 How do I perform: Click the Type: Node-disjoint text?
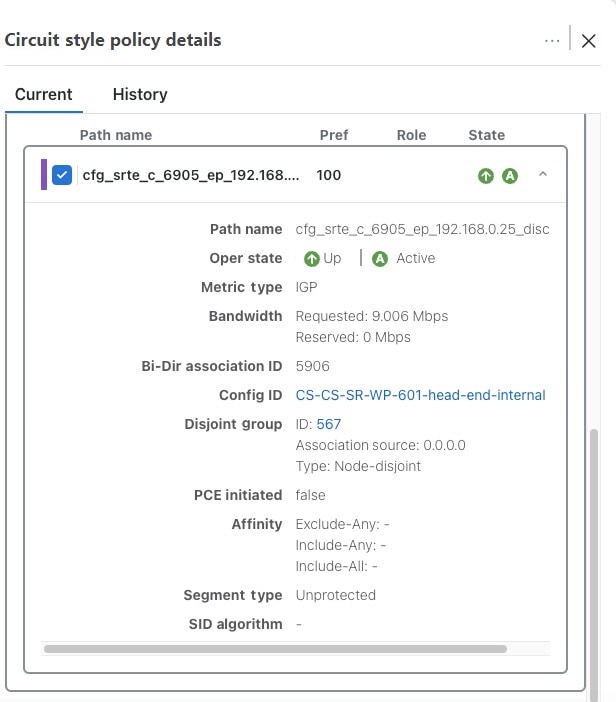point(358,466)
